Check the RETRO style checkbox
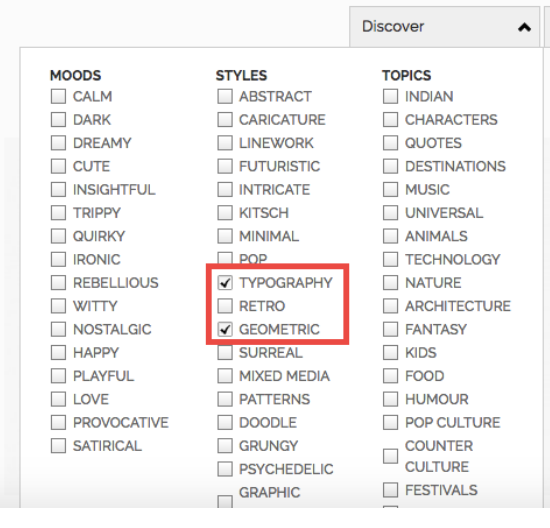The image size is (550, 528). click(x=225, y=306)
